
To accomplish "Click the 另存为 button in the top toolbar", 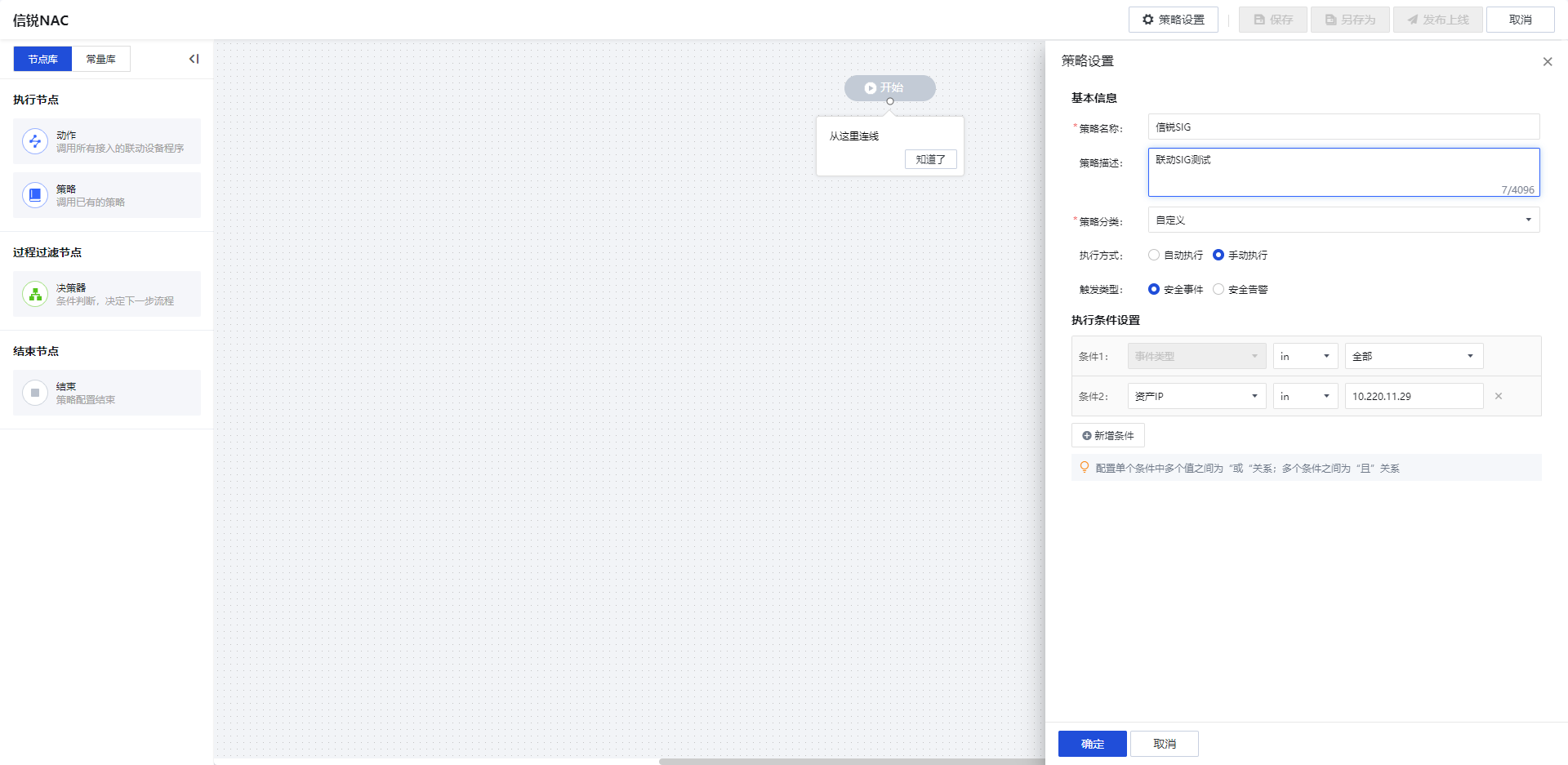I will click(1349, 20).
